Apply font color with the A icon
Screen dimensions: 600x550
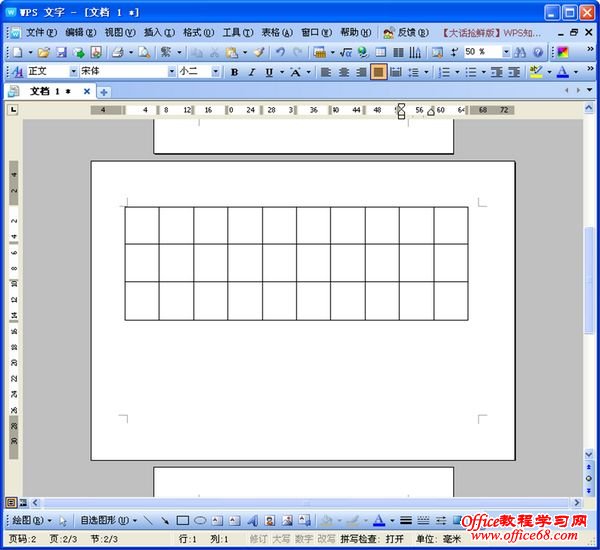tap(562, 72)
